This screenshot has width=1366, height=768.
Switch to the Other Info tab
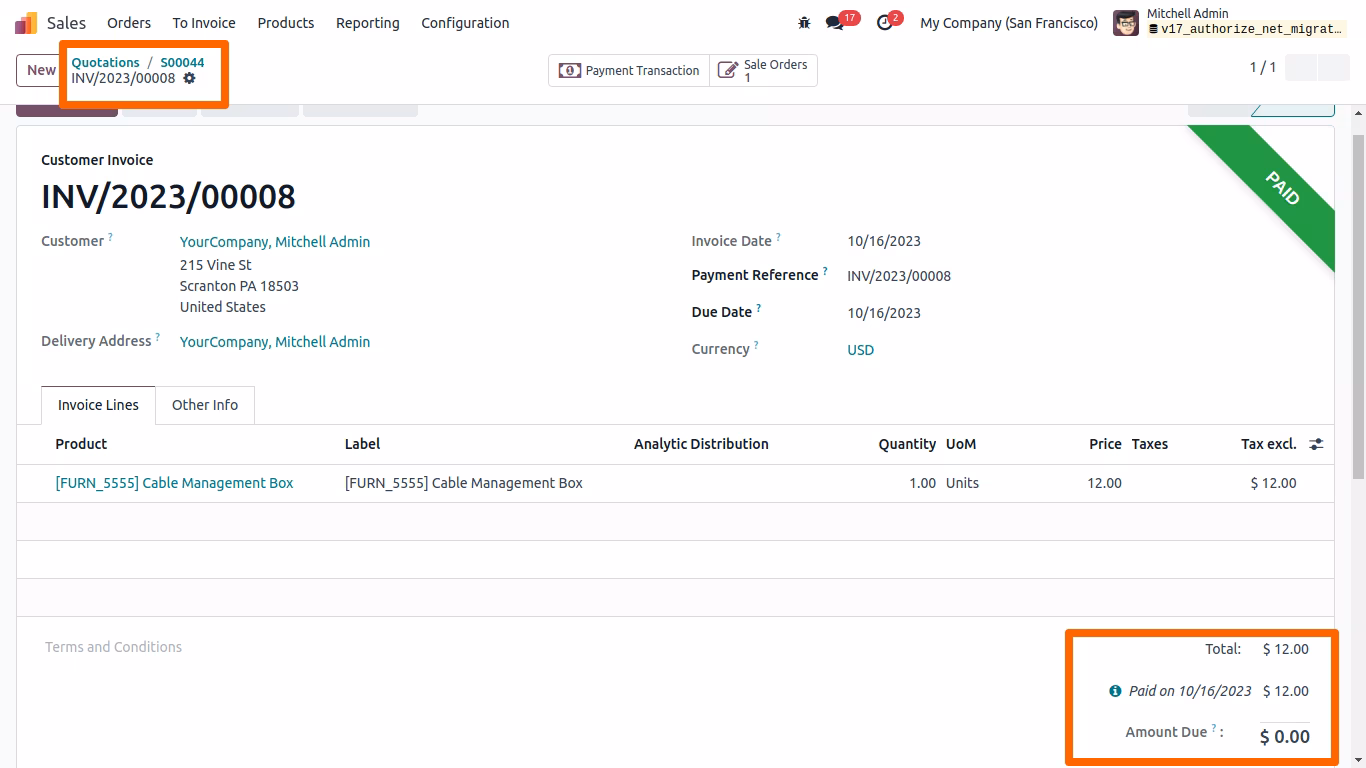point(205,405)
